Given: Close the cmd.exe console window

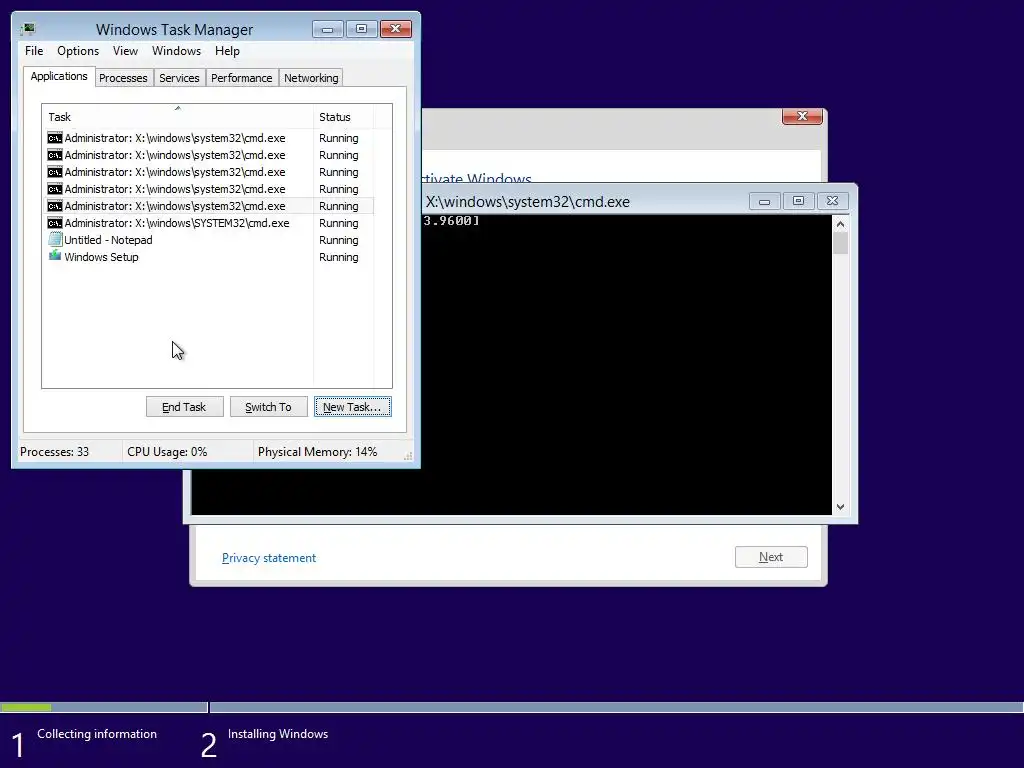Looking at the screenshot, I should pos(832,201).
